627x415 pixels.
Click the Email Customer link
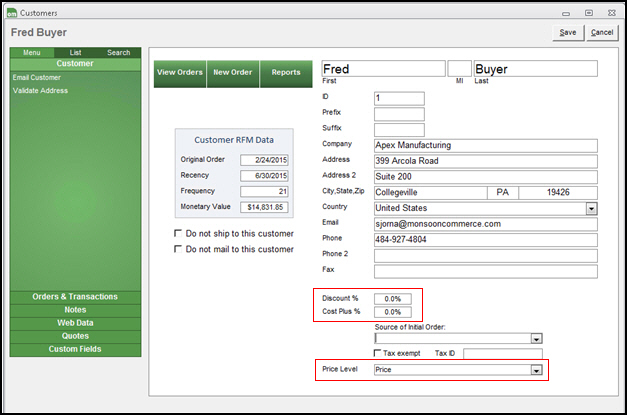36,77
